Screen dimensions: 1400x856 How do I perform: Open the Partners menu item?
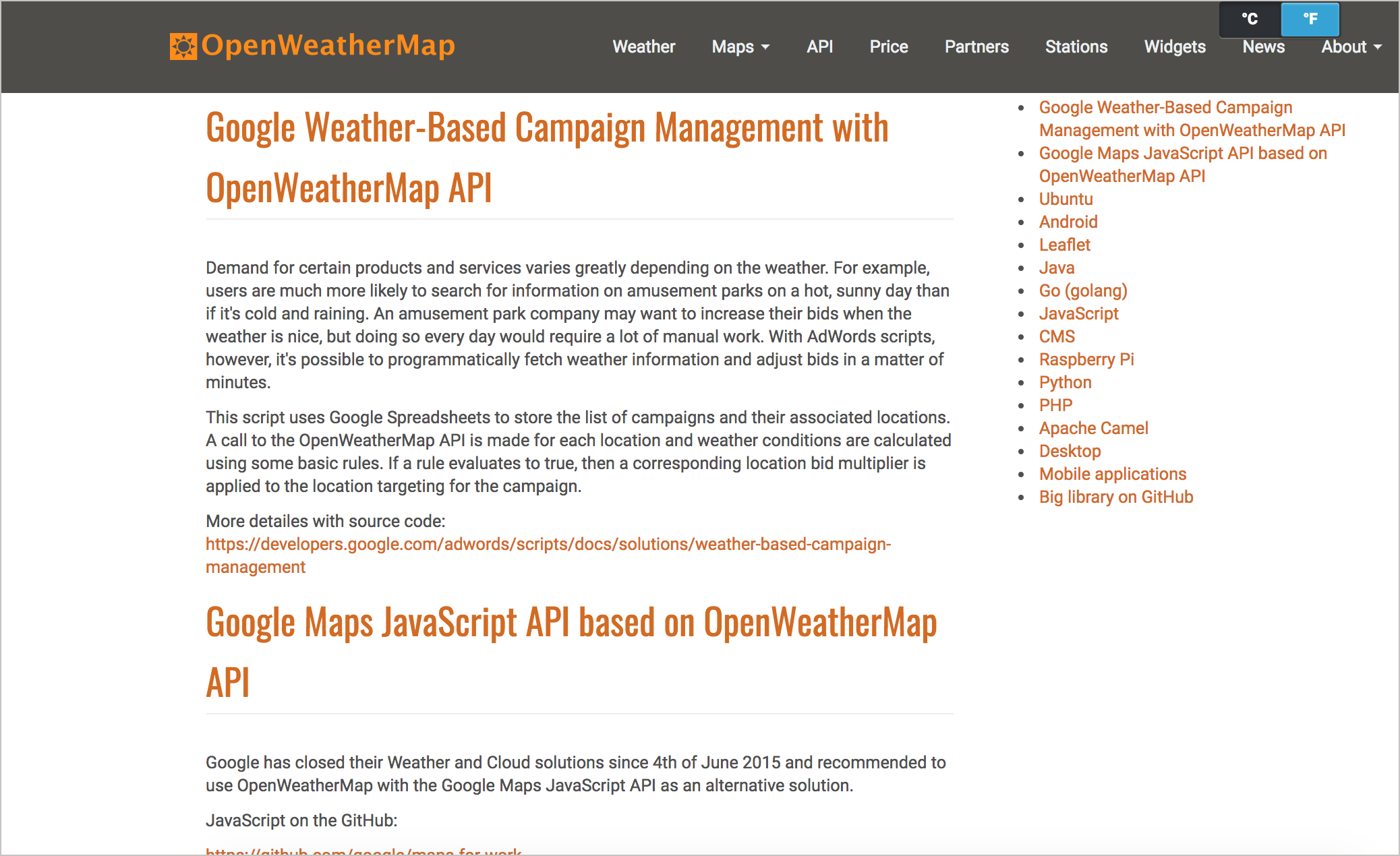[976, 47]
